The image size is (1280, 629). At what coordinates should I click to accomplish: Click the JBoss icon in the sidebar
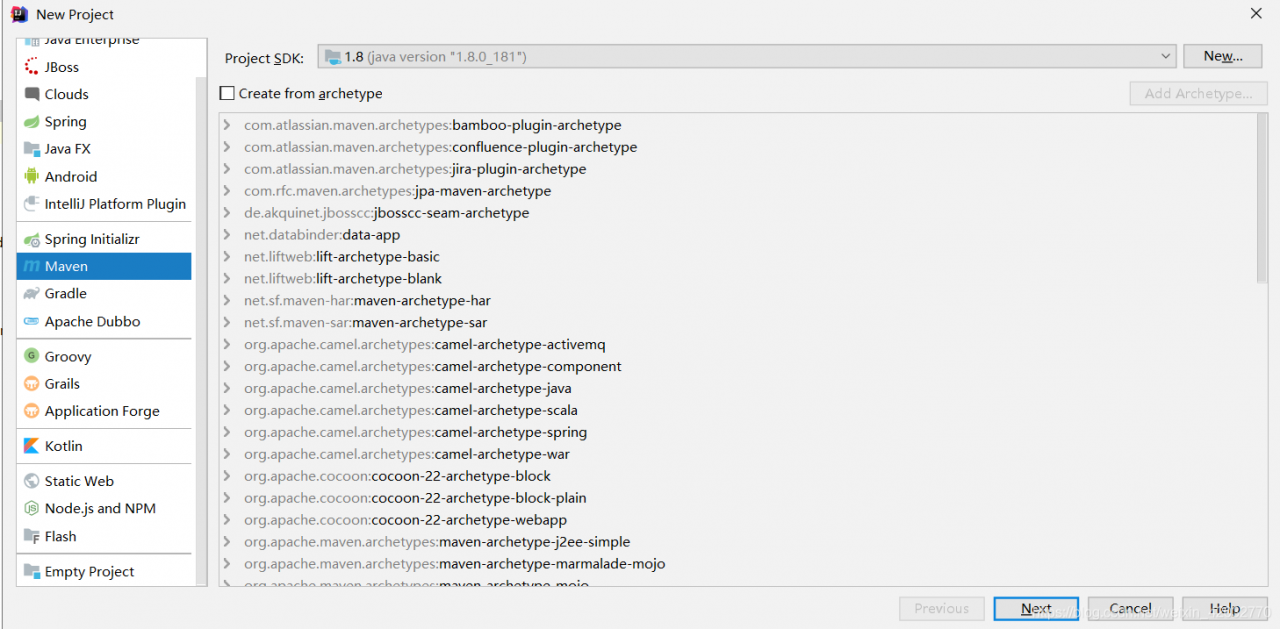32,67
